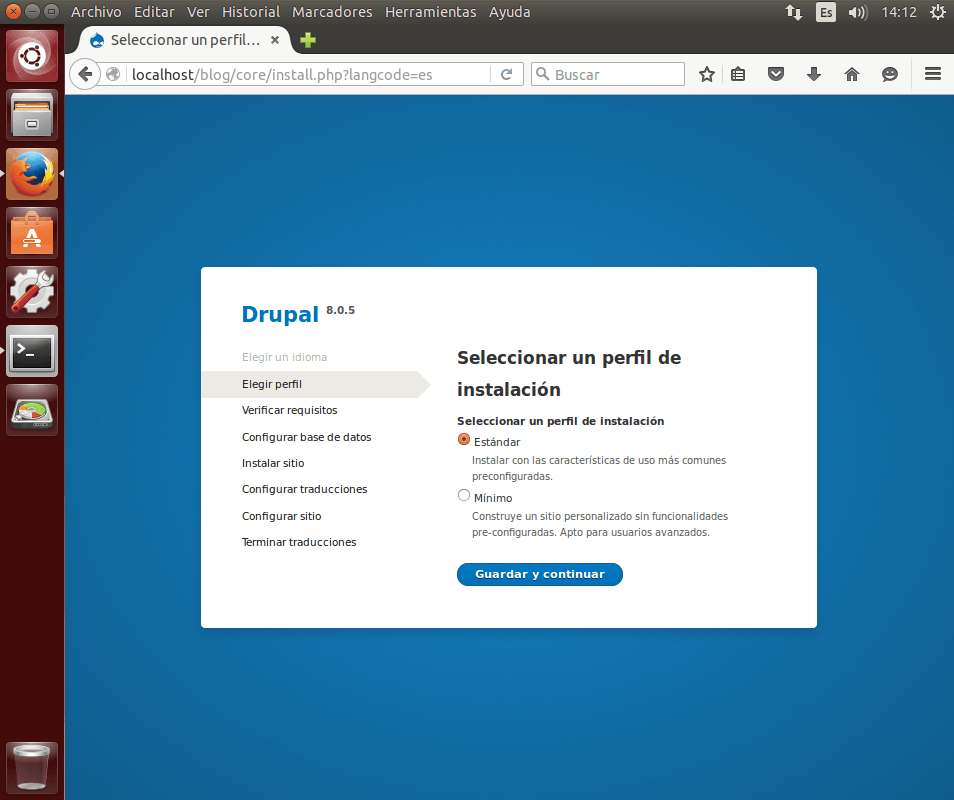Close the 'Seleccionar un perfil' tab
Screen dimensions: 954x800
[x=275, y=40]
